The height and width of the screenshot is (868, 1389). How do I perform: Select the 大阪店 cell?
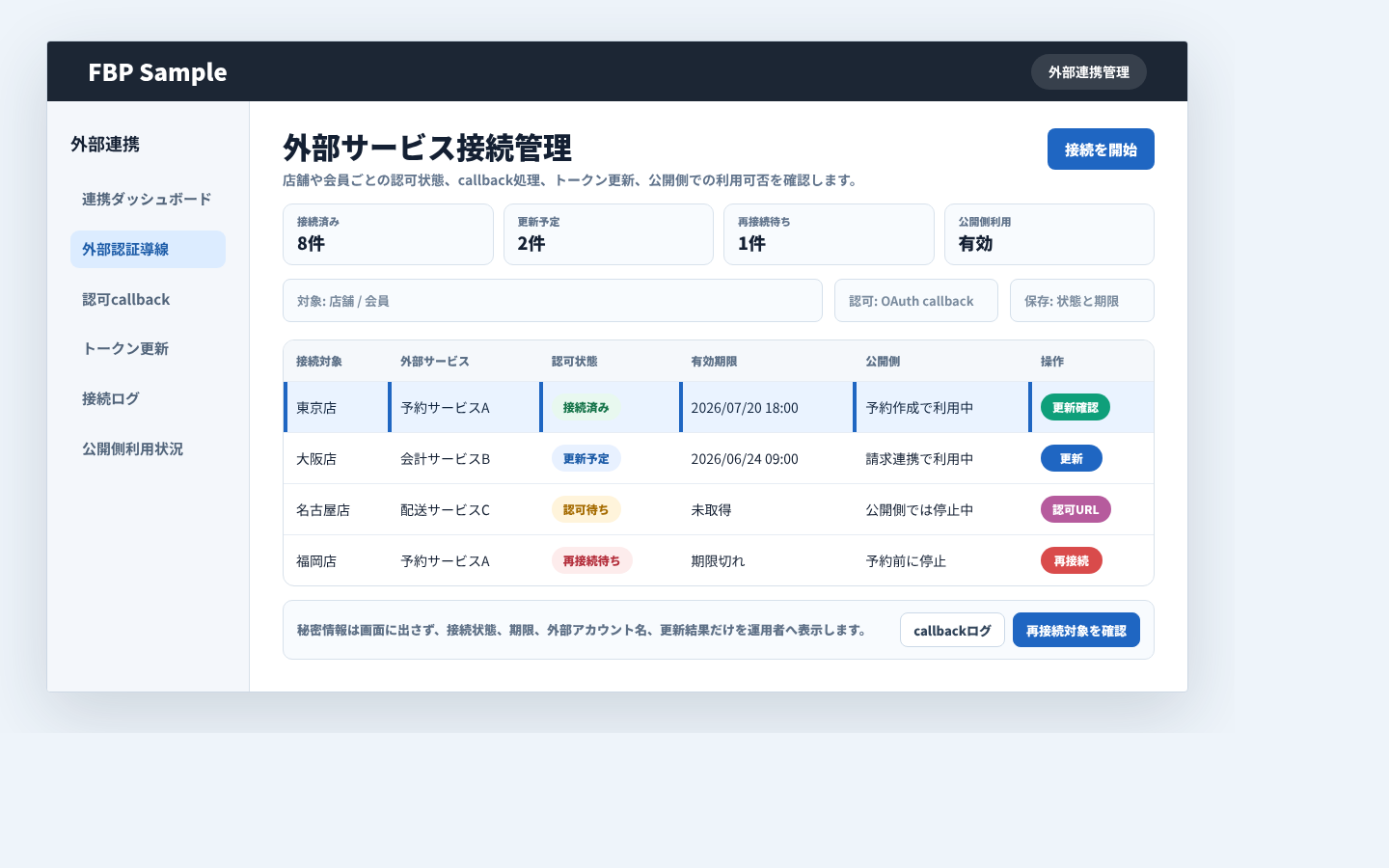[336, 458]
